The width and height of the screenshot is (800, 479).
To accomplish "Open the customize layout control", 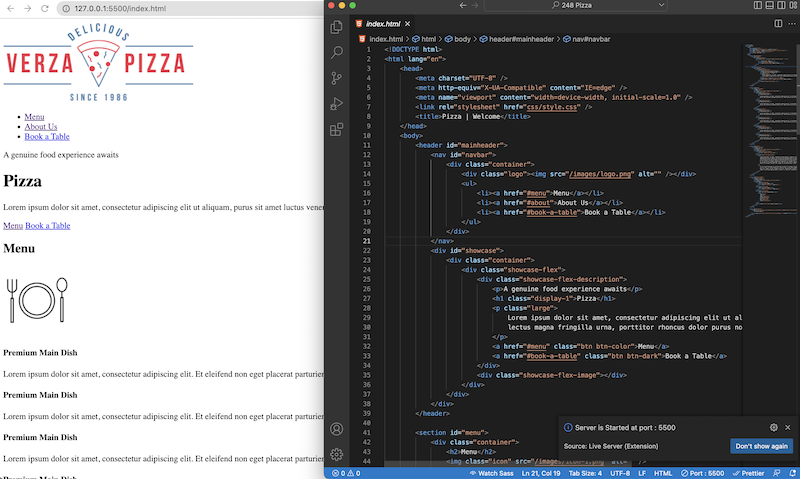I will click(792, 5).
